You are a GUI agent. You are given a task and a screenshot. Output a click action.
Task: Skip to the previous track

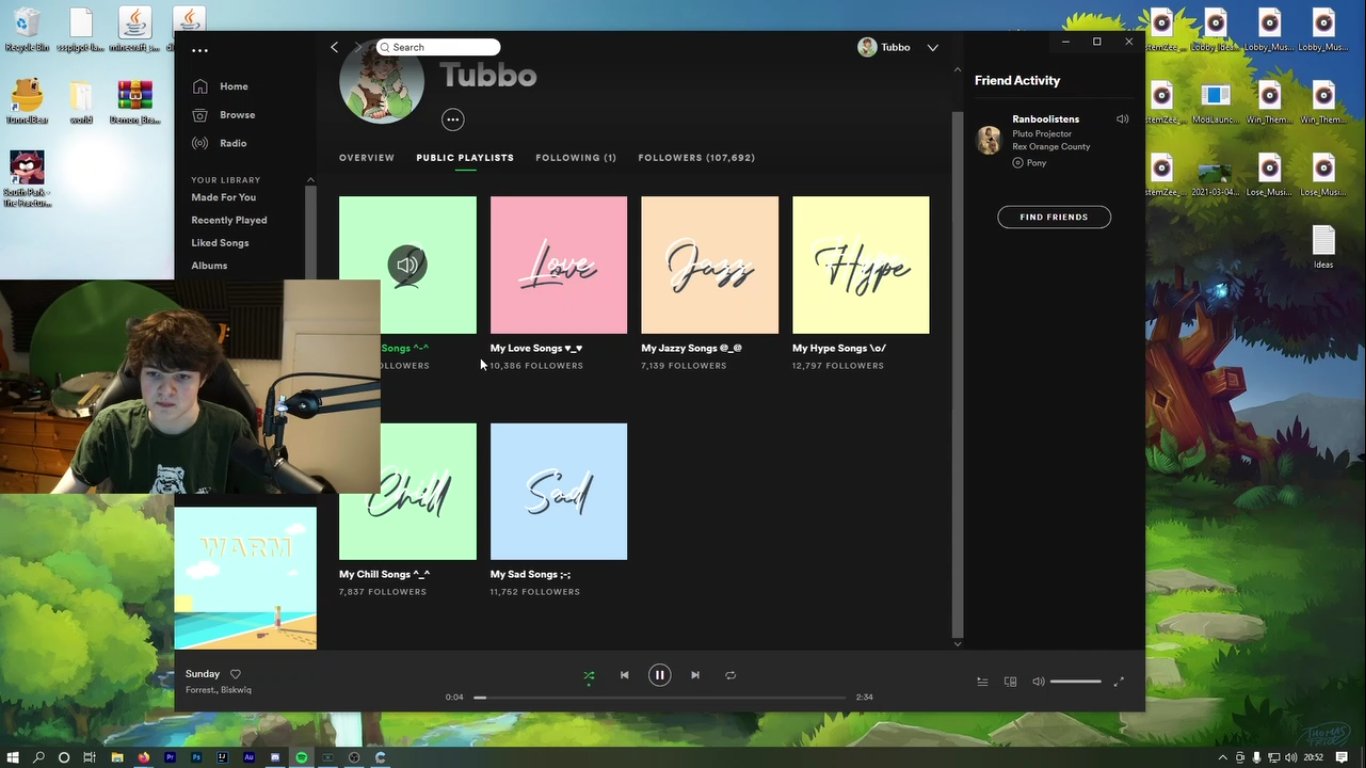pyautogui.click(x=624, y=675)
